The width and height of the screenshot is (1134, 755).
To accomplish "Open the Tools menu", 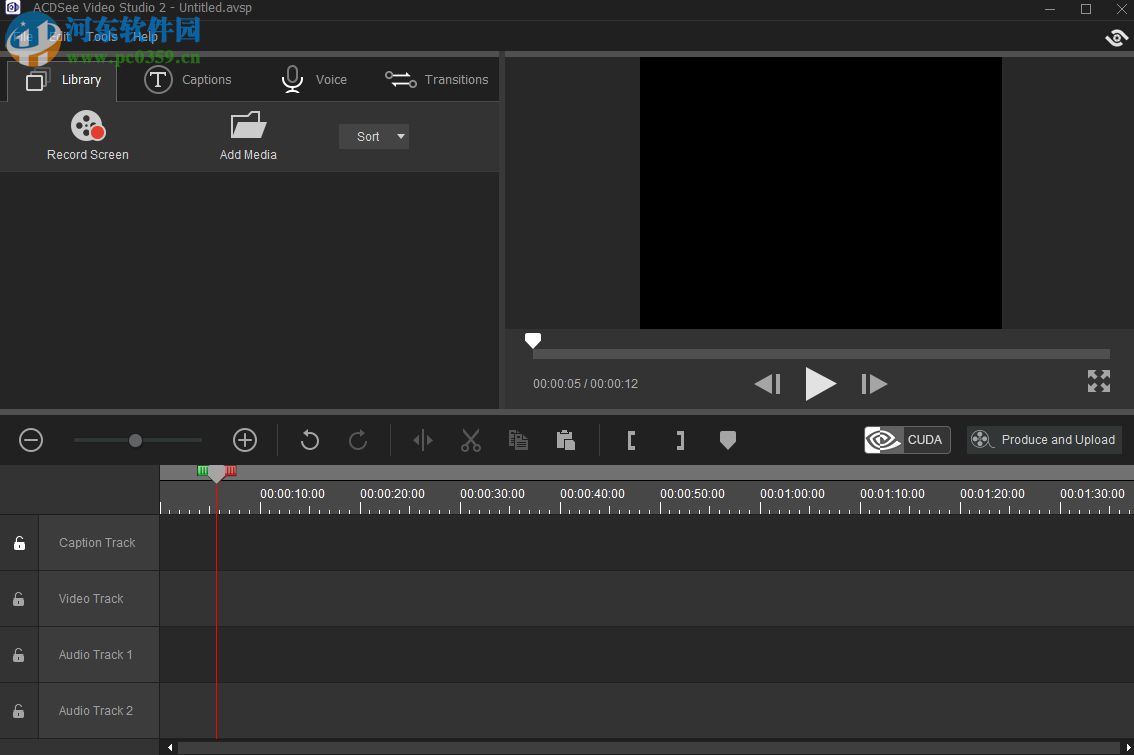I will [x=101, y=35].
